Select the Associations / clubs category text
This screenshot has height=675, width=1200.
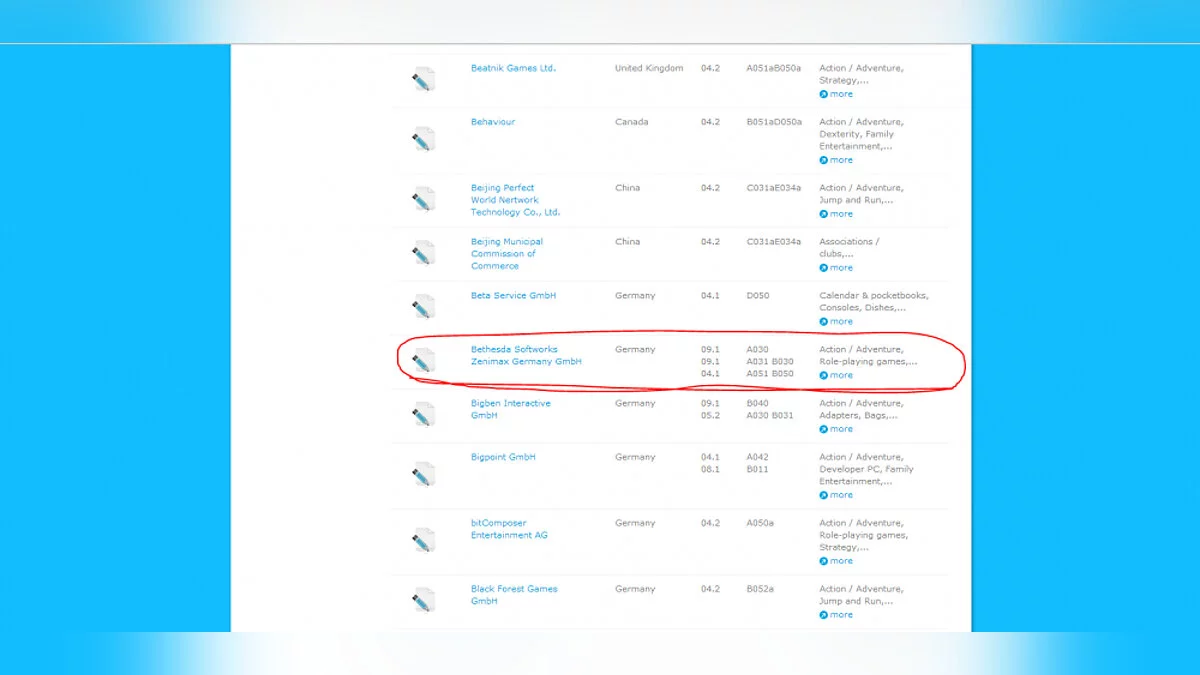pyautogui.click(x=849, y=248)
